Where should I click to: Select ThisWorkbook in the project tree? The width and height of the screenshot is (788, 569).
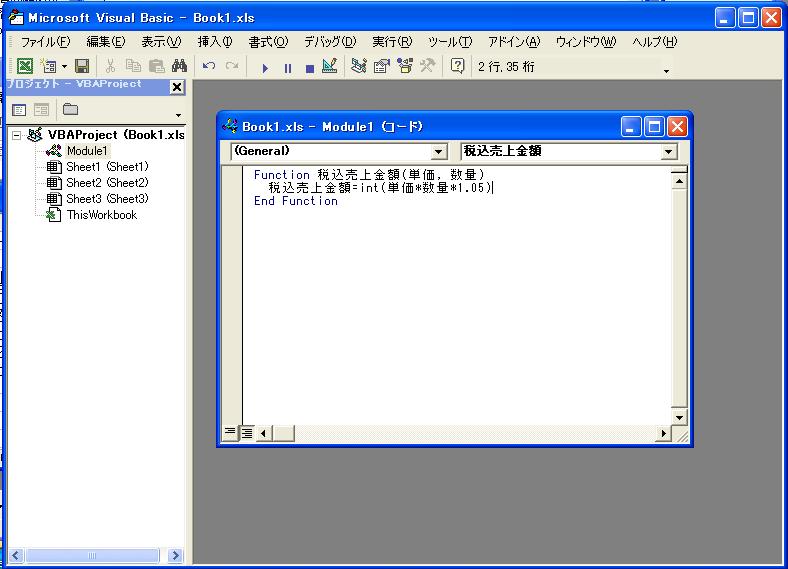pyautogui.click(x=102, y=215)
